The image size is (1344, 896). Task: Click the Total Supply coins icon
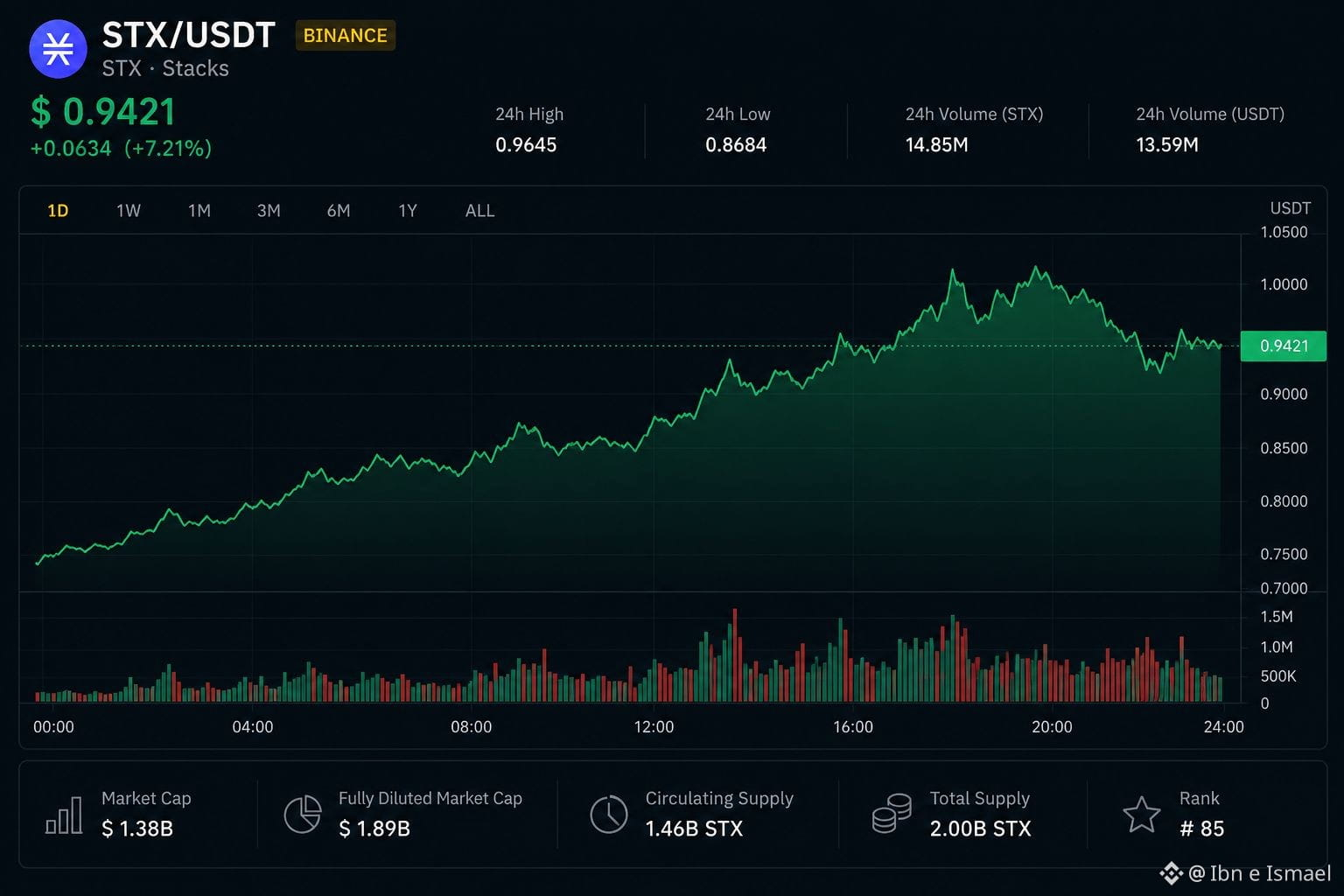[892, 814]
